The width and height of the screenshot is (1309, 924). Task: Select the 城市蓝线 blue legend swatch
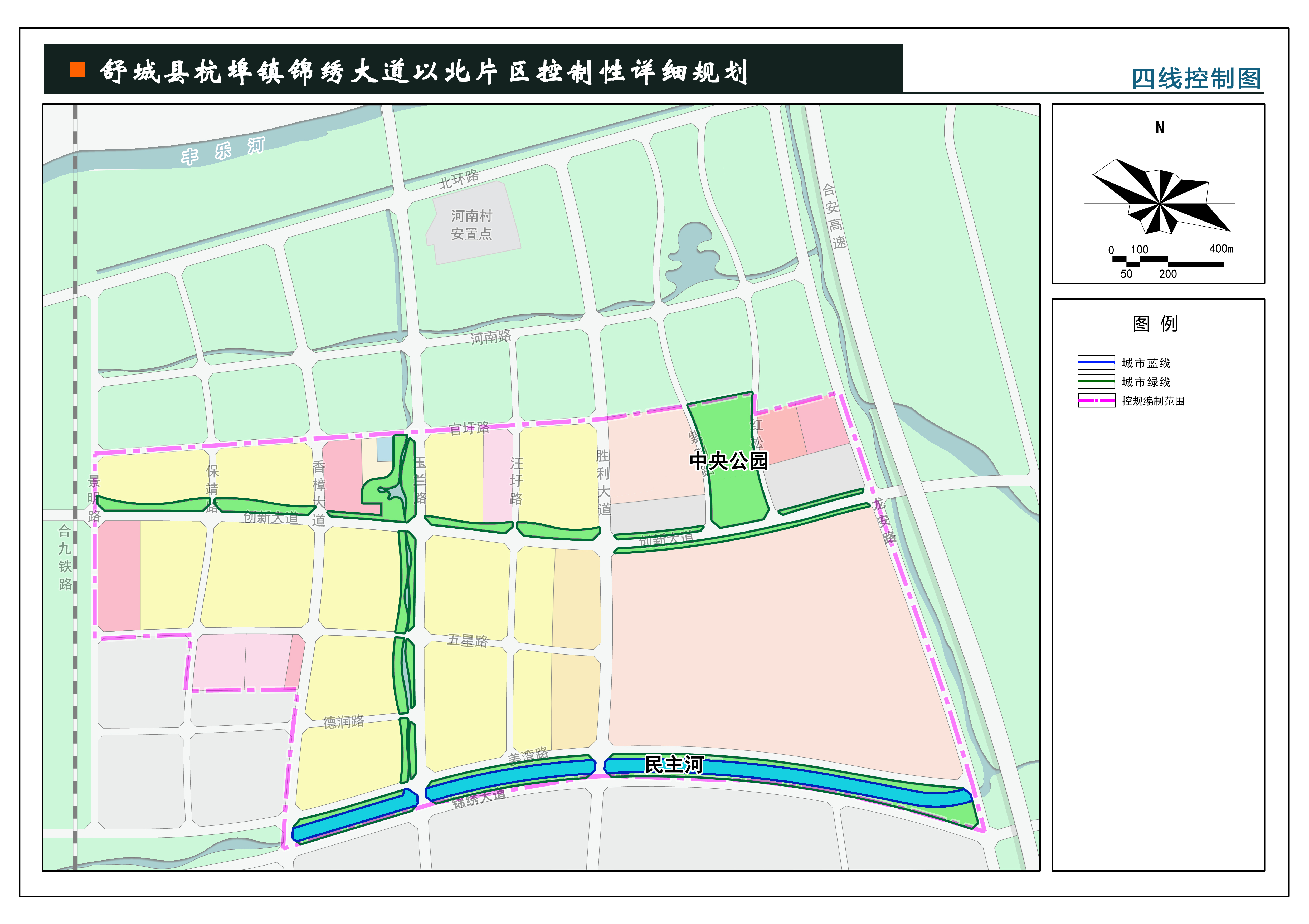click(1096, 362)
